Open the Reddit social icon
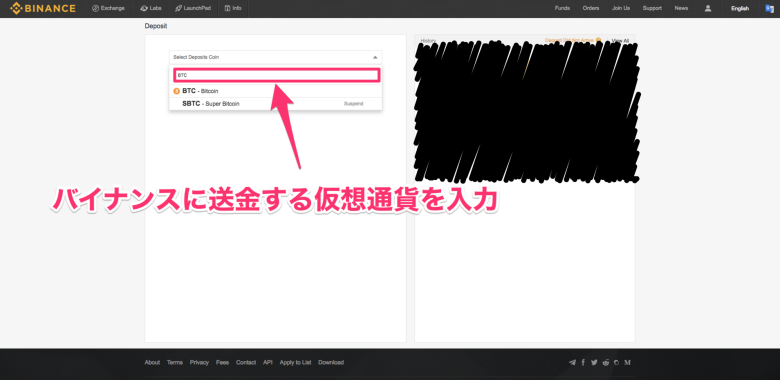Screen dimensions: 780x380 coord(605,363)
